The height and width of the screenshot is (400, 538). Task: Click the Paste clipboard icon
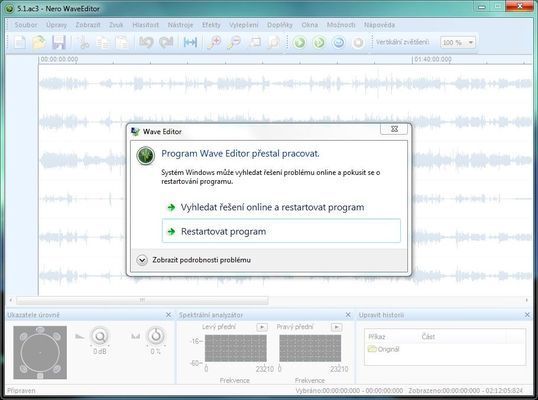tap(122, 43)
